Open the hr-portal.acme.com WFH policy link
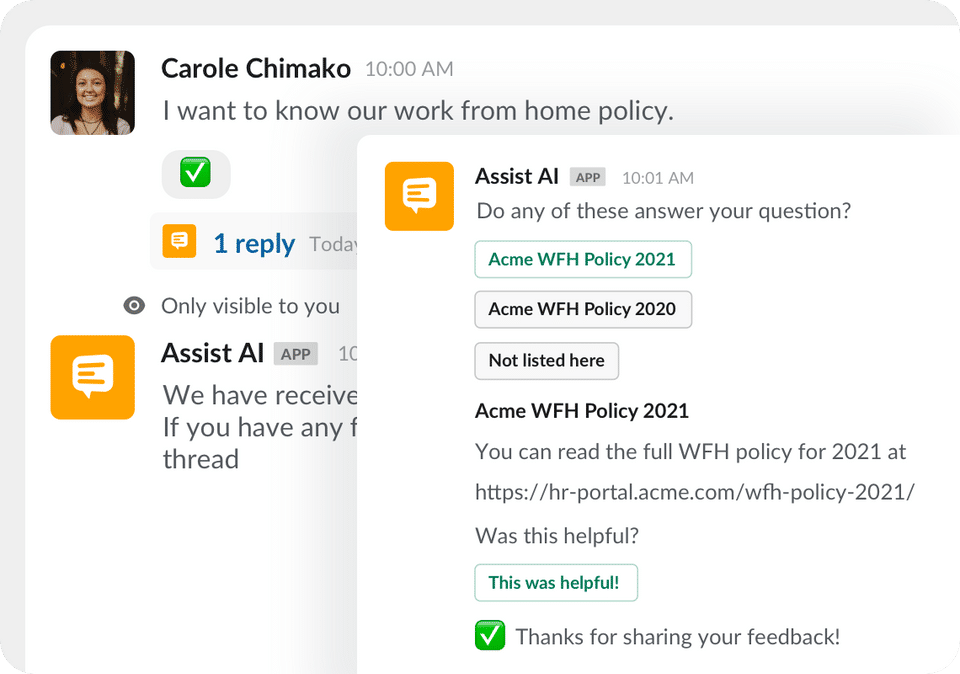 [695, 492]
